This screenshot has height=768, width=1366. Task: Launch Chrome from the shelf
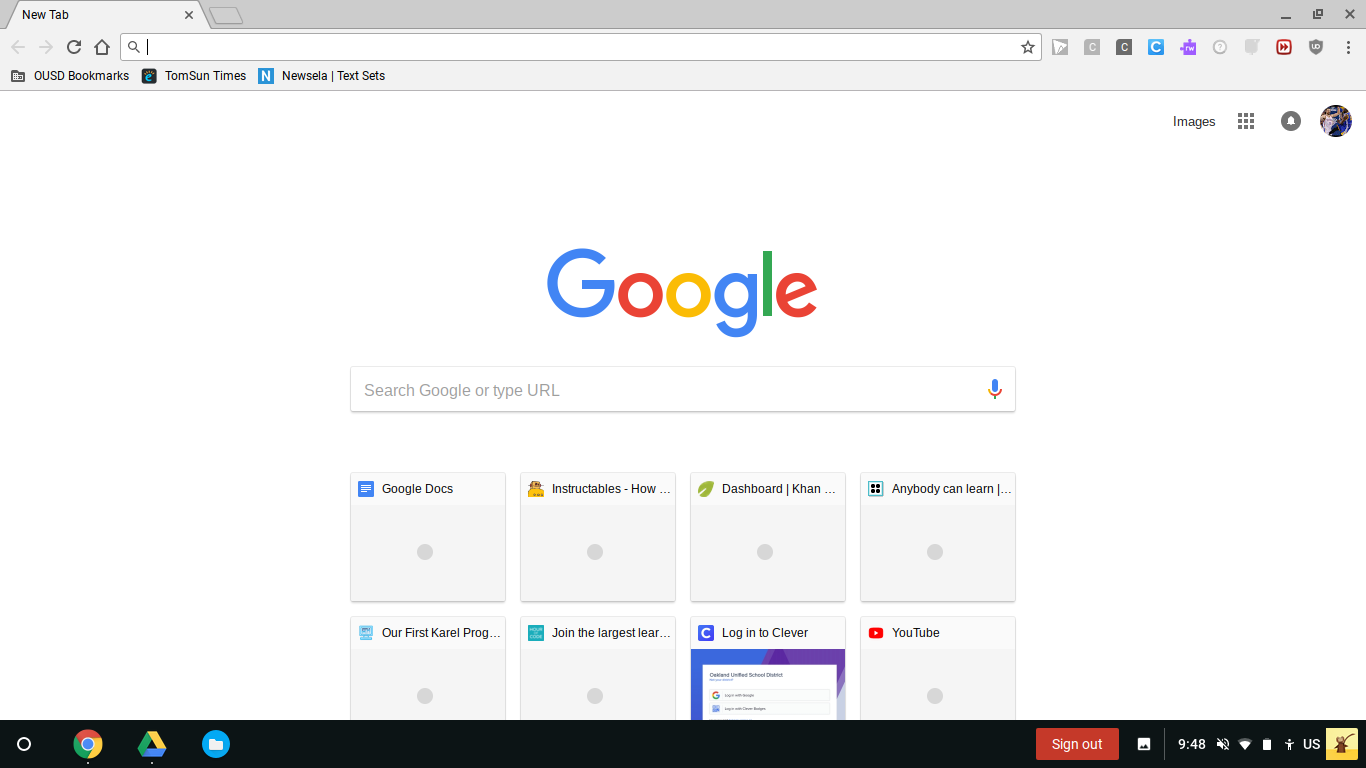pos(88,744)
